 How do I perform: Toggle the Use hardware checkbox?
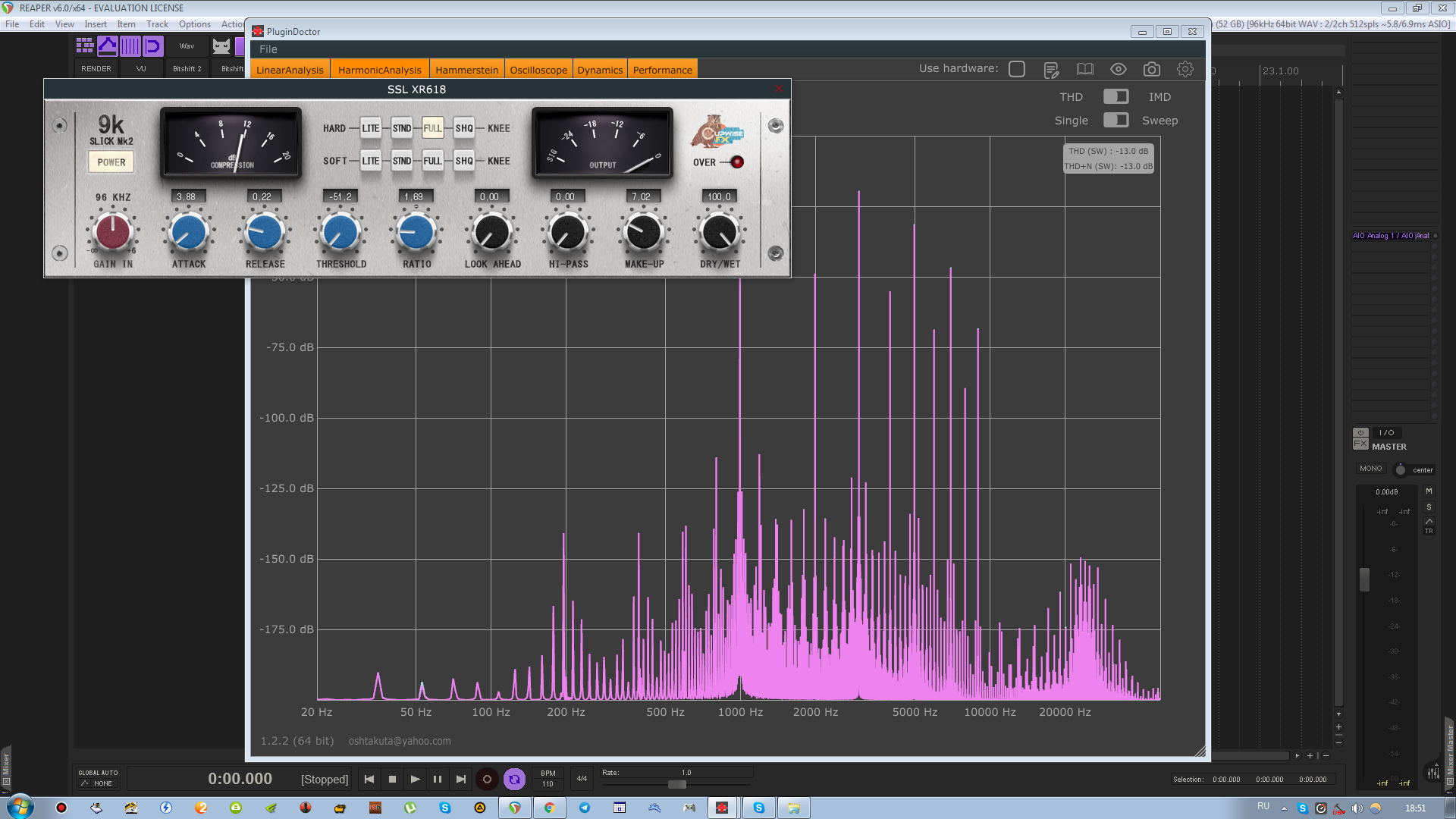(1017, 69)
